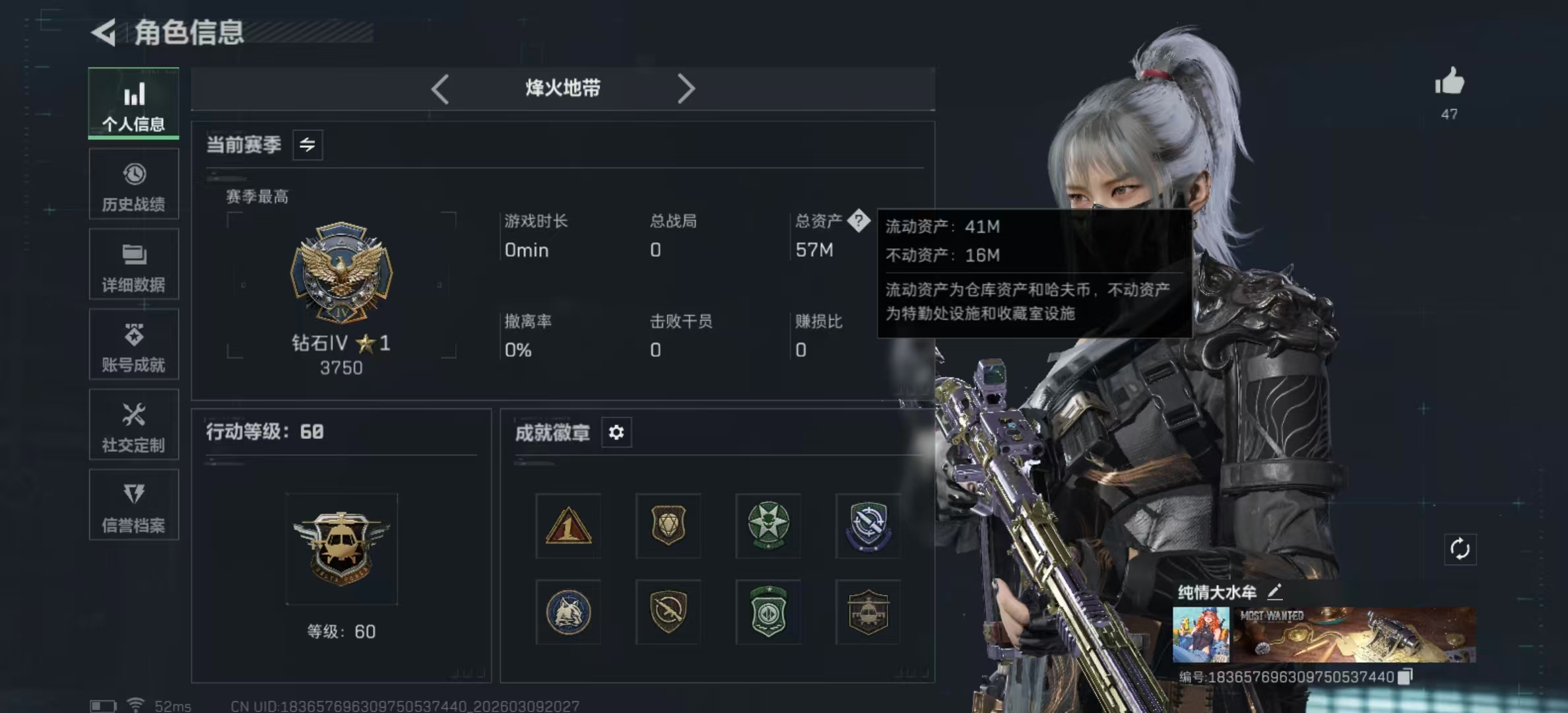This screenshot has height=713, width=1568.
Task: Edit the nickname 纯情大水牛 using the pencil icon
Action: tap(1275, 592)
